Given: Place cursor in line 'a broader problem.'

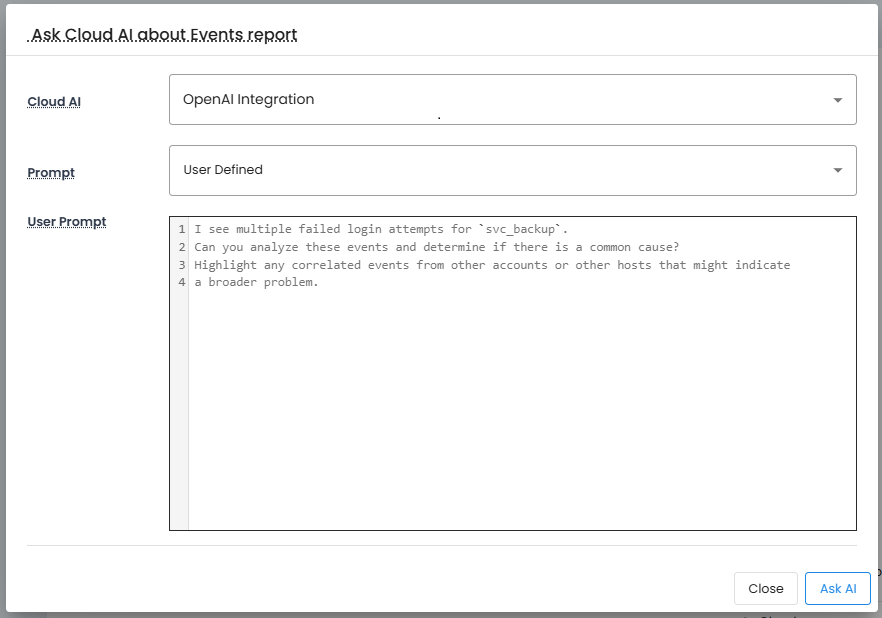Looking at the screenshot, I should (x=256, y=282).
